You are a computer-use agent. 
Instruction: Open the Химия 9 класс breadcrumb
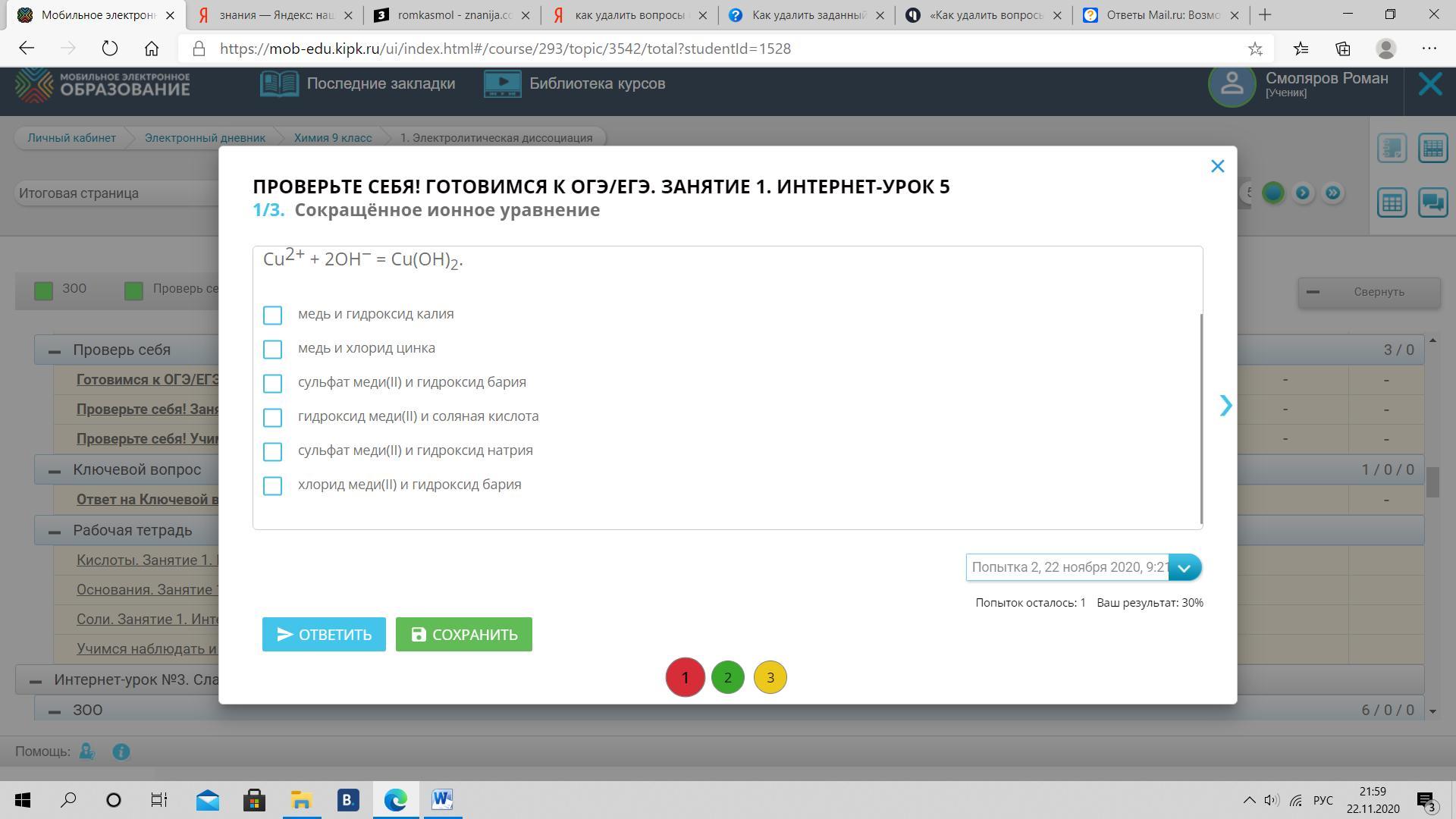click(333, 138)
